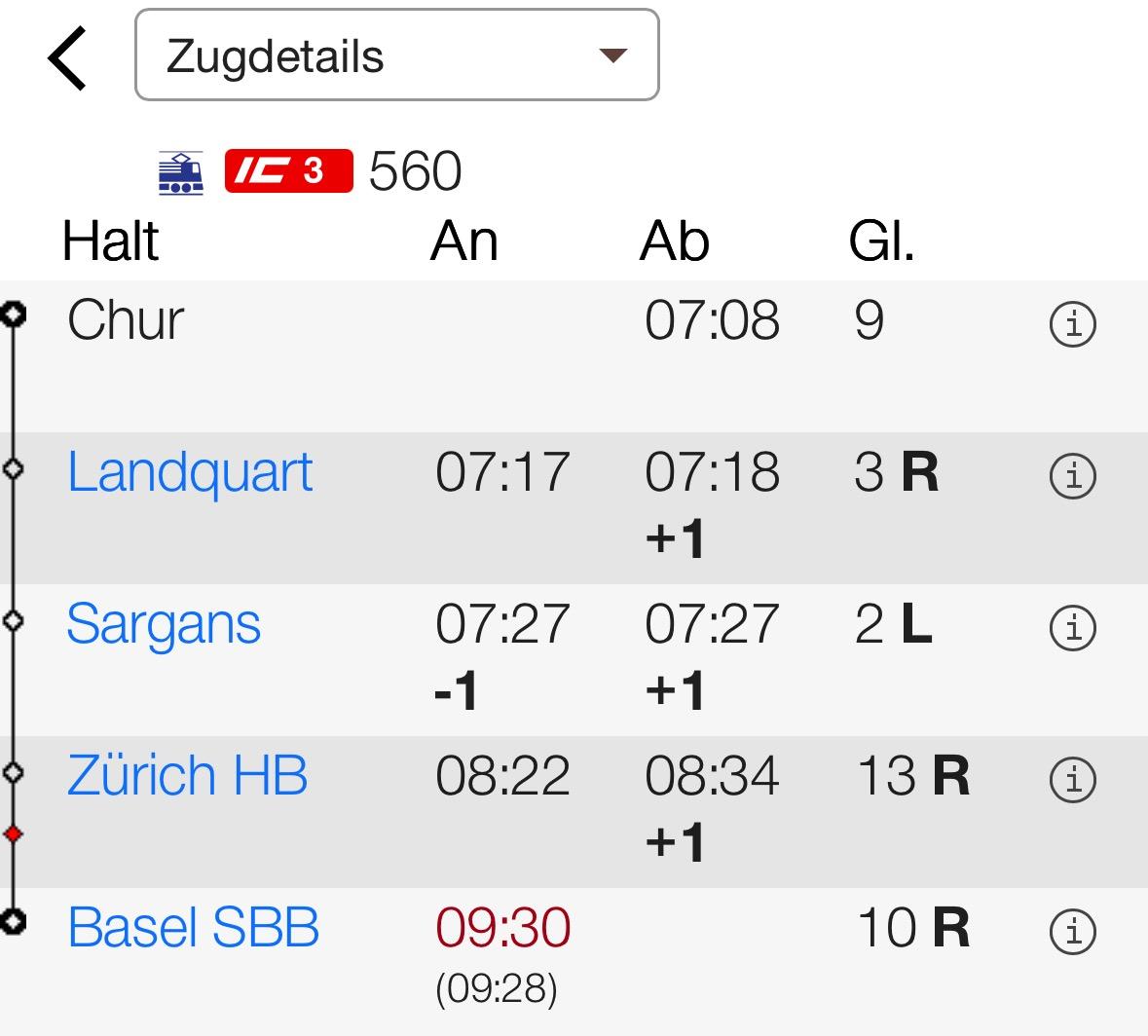Open the Zürich HB station link
Screen dimensions: 1148x1036
187,775
